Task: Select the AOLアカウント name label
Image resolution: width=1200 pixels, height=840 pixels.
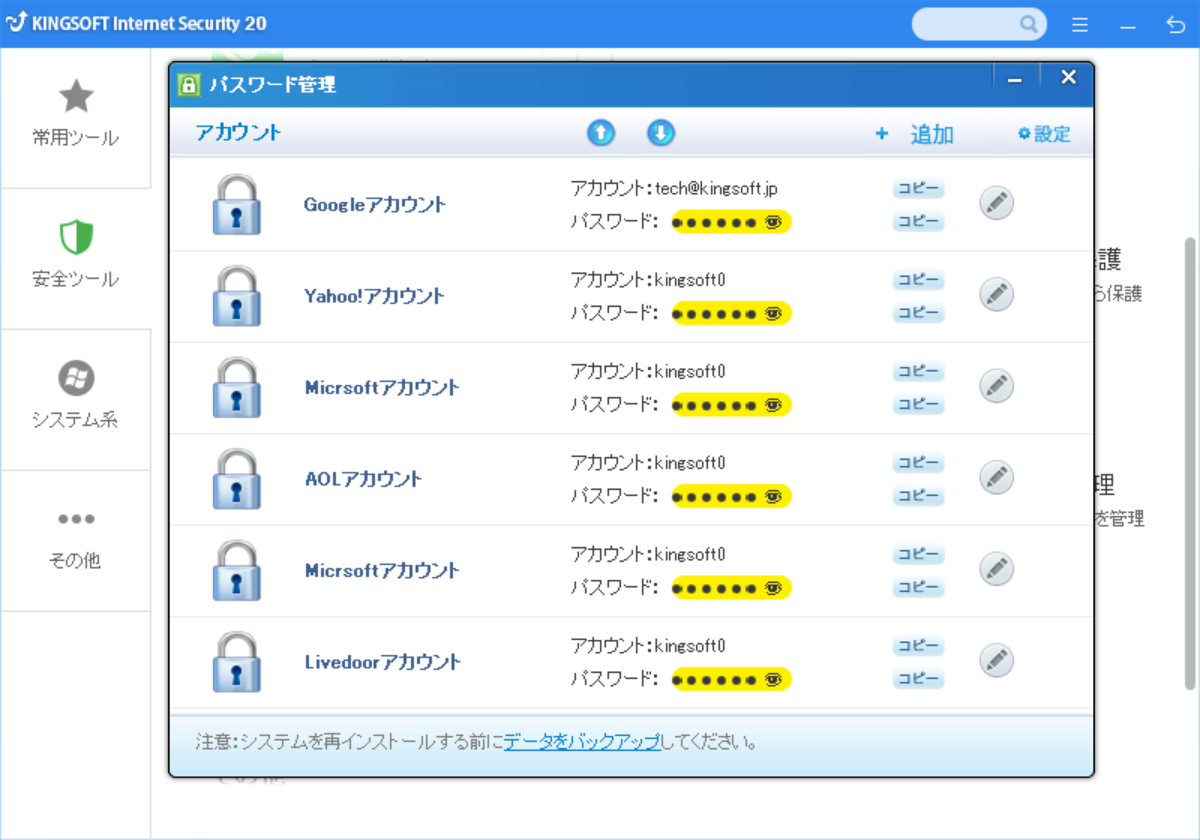Action: click(363, 479)
